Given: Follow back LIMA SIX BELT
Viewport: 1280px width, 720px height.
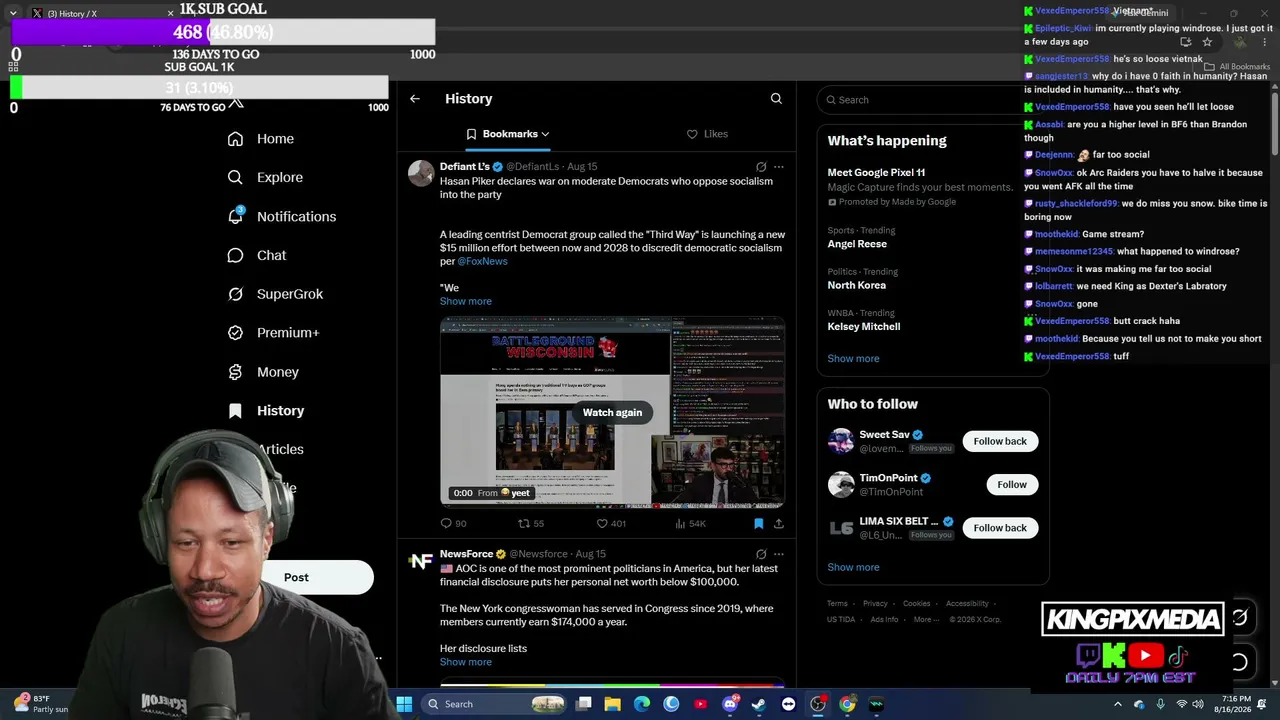Looking at the screenshot, I should click(x=1000, y=528).
